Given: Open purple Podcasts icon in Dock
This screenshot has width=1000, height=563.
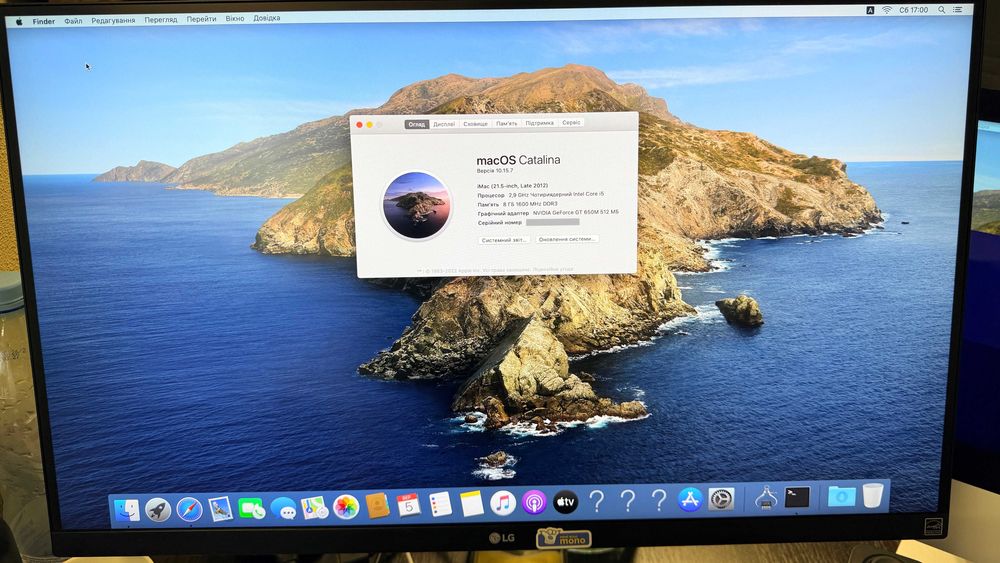Looking at the screenshot, I should pos(534,502).
